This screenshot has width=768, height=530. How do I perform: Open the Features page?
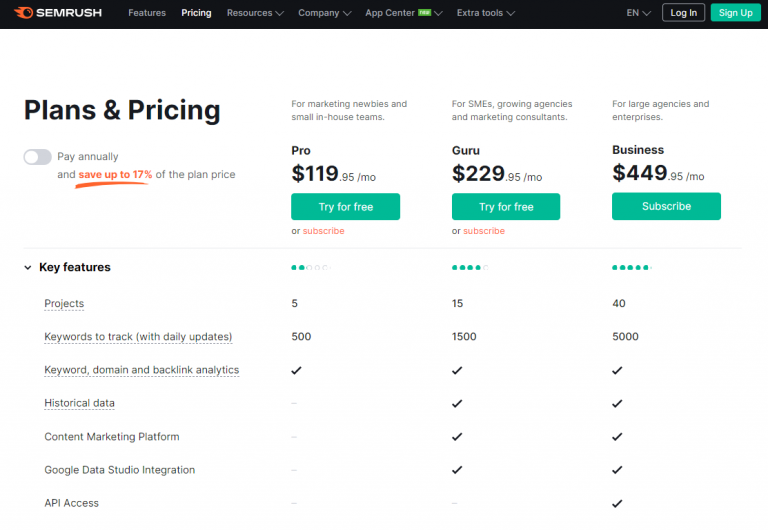(147, 13)
